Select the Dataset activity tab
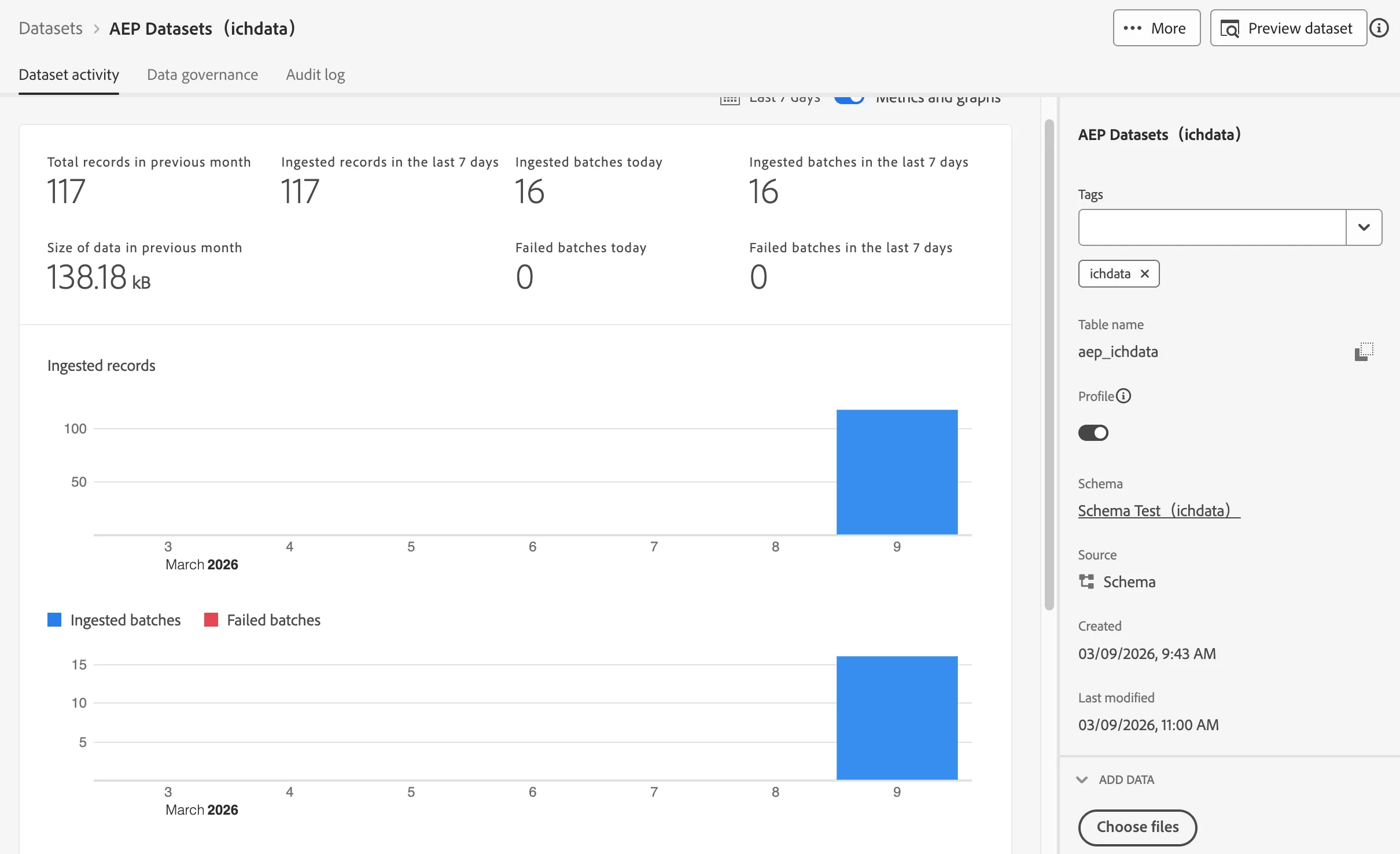 [69, 75]
